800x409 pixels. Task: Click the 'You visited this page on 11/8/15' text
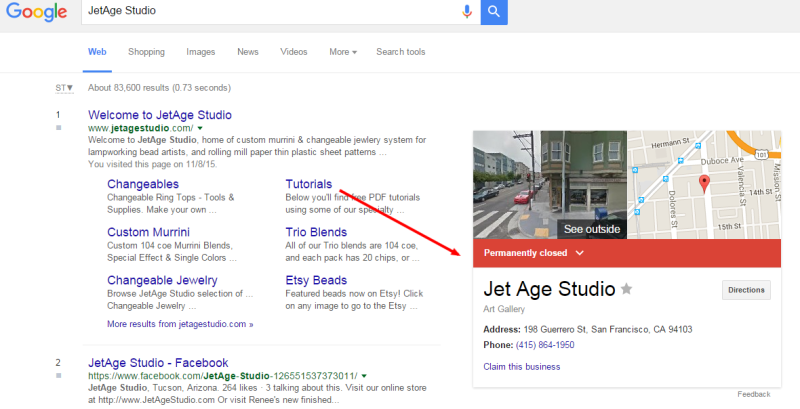coord(152,164)
